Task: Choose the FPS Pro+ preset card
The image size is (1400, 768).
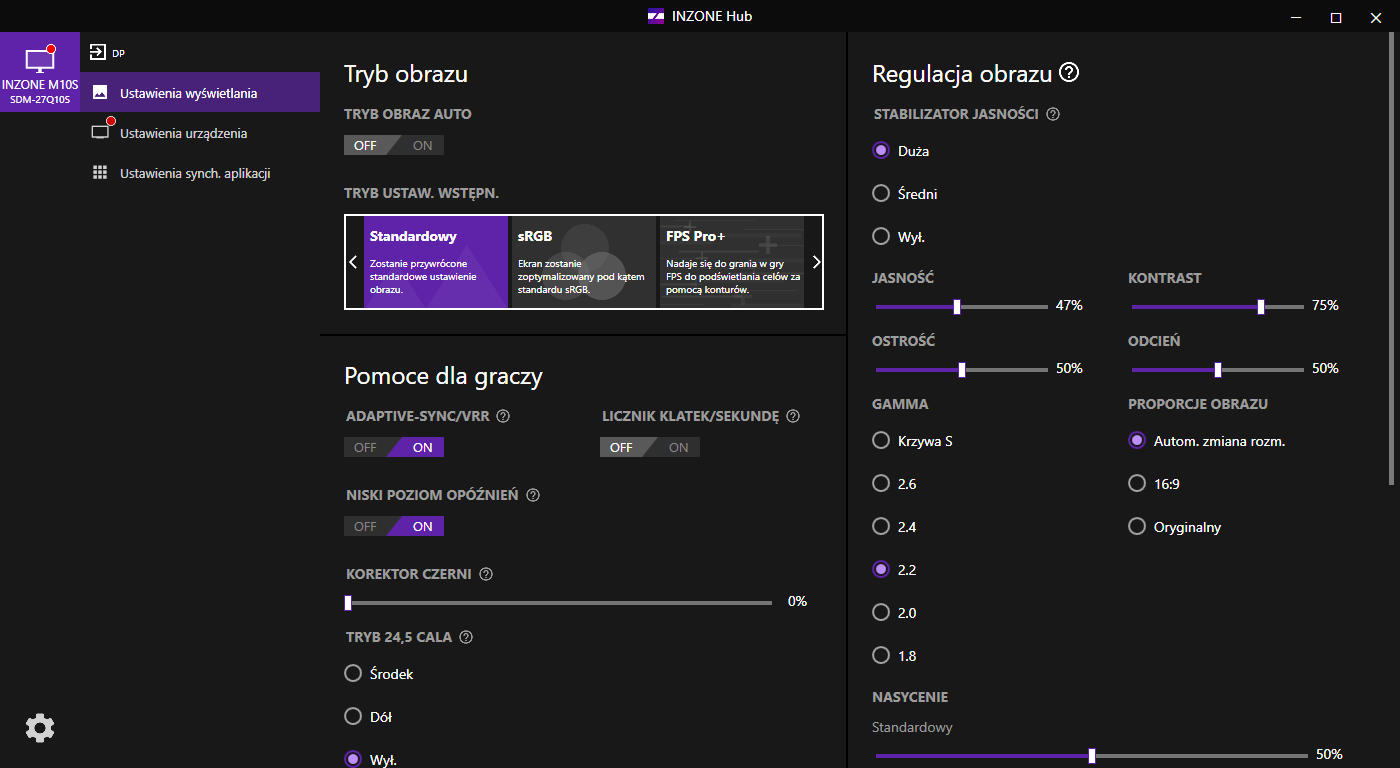Action: [x=732, y=262]
